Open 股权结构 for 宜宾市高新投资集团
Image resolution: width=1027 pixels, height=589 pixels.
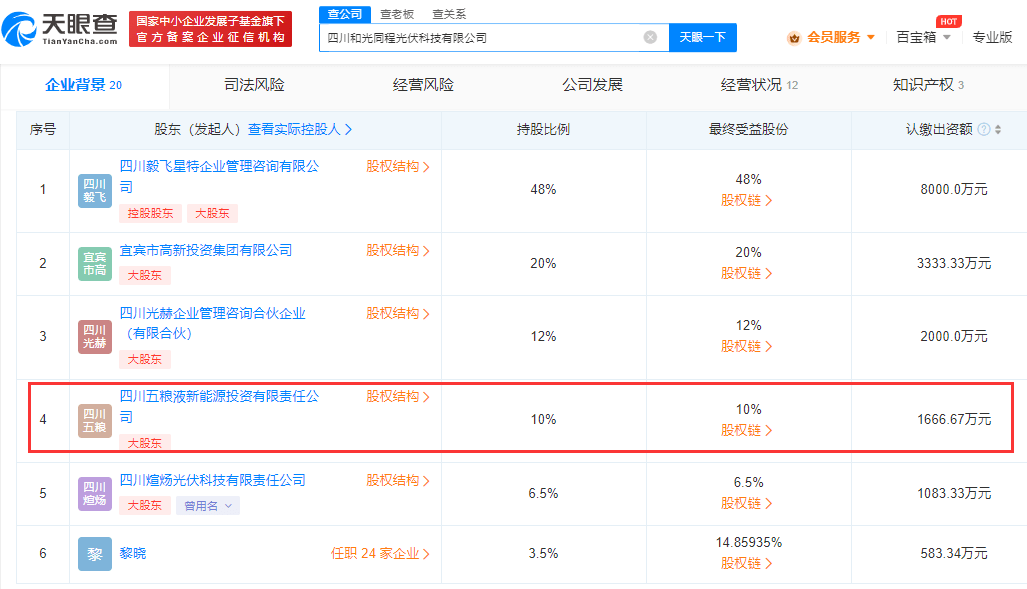(398, 250)
